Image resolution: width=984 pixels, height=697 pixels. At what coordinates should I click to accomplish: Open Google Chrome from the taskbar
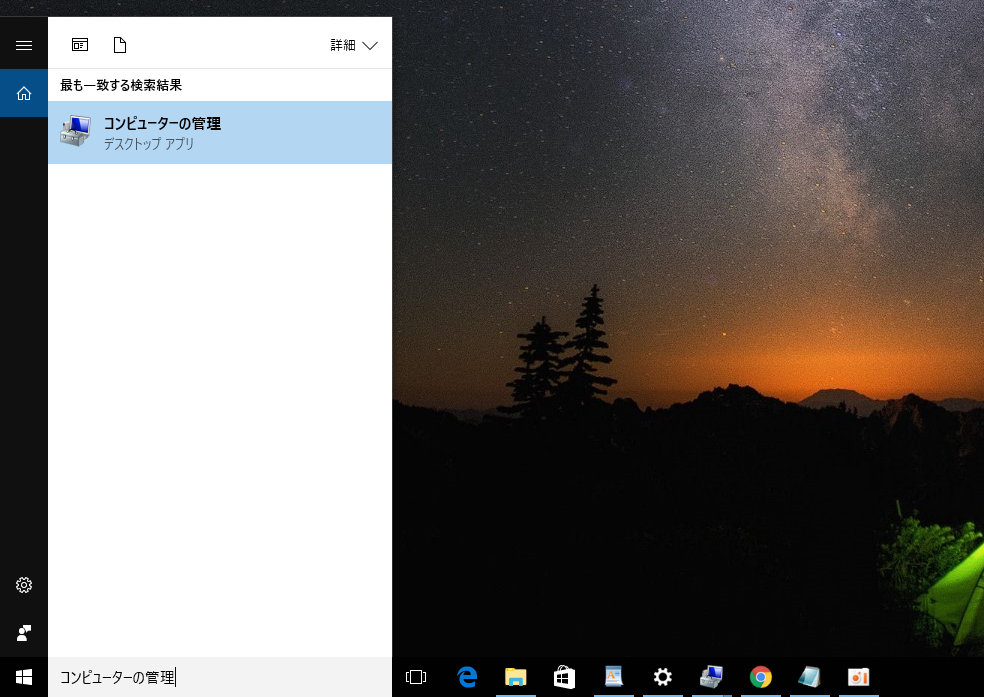click(760, 677)
